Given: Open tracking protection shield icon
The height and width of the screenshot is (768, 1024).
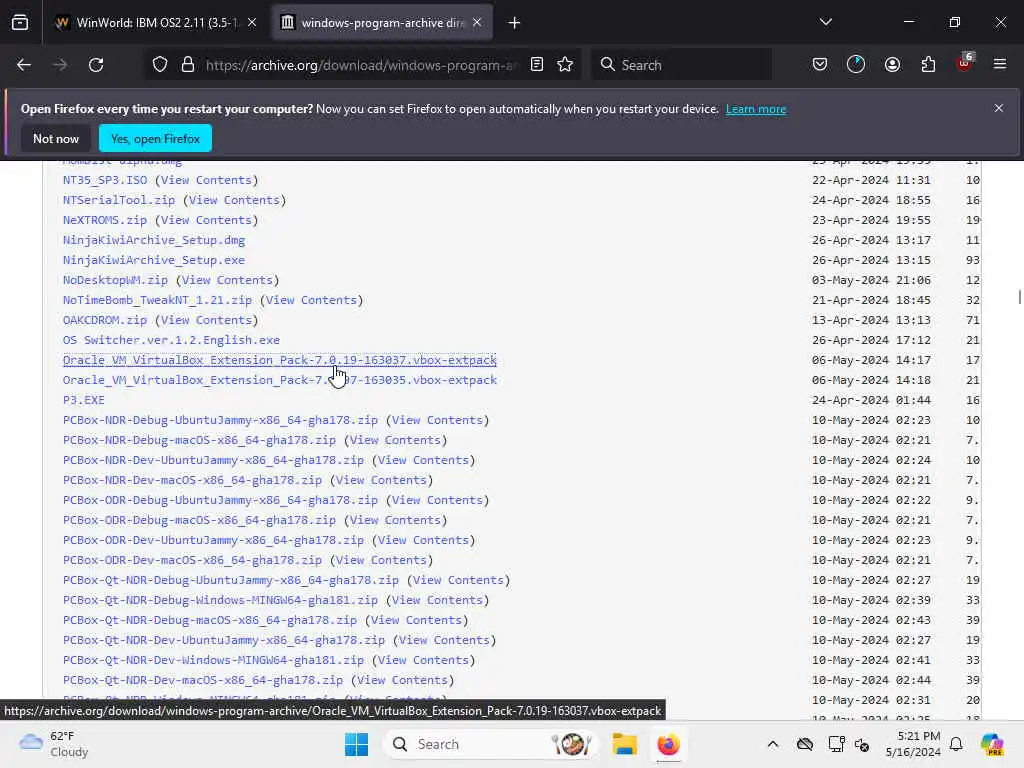Looking at the screenshot, I should pyautogui.click(x=160, y=65).
